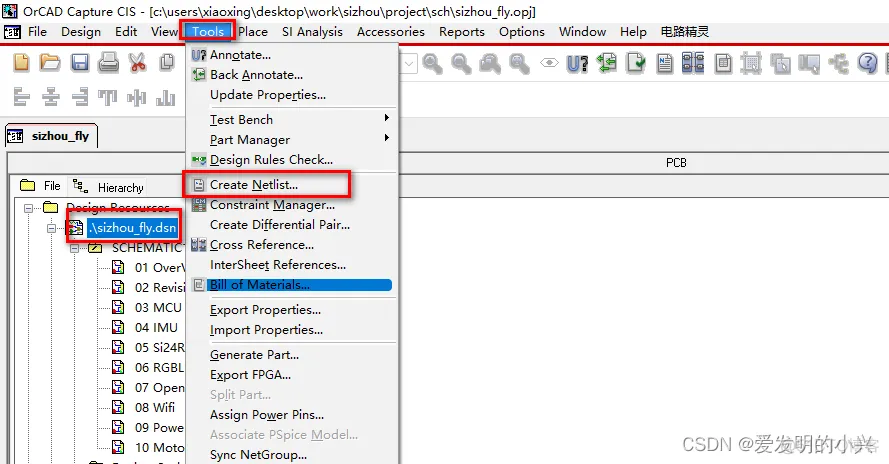
Task: Click the Align Center horizontally icon
Action: 50,97
